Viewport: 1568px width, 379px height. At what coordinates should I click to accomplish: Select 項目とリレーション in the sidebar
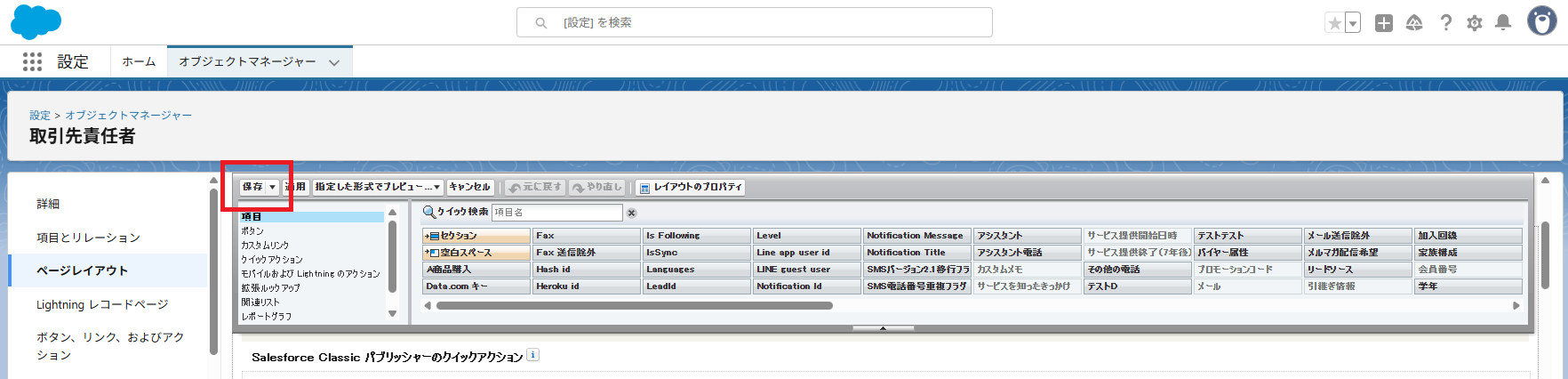click(88, 238)
